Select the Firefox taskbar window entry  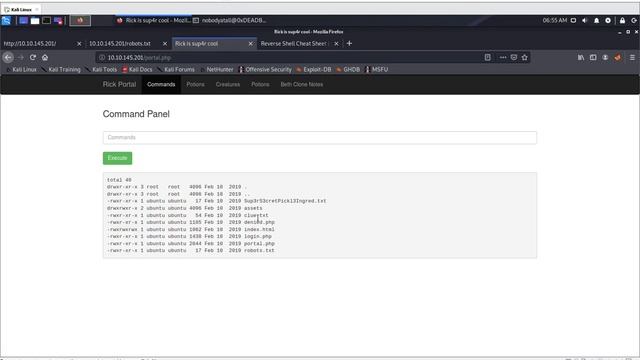tap(153, 20)
